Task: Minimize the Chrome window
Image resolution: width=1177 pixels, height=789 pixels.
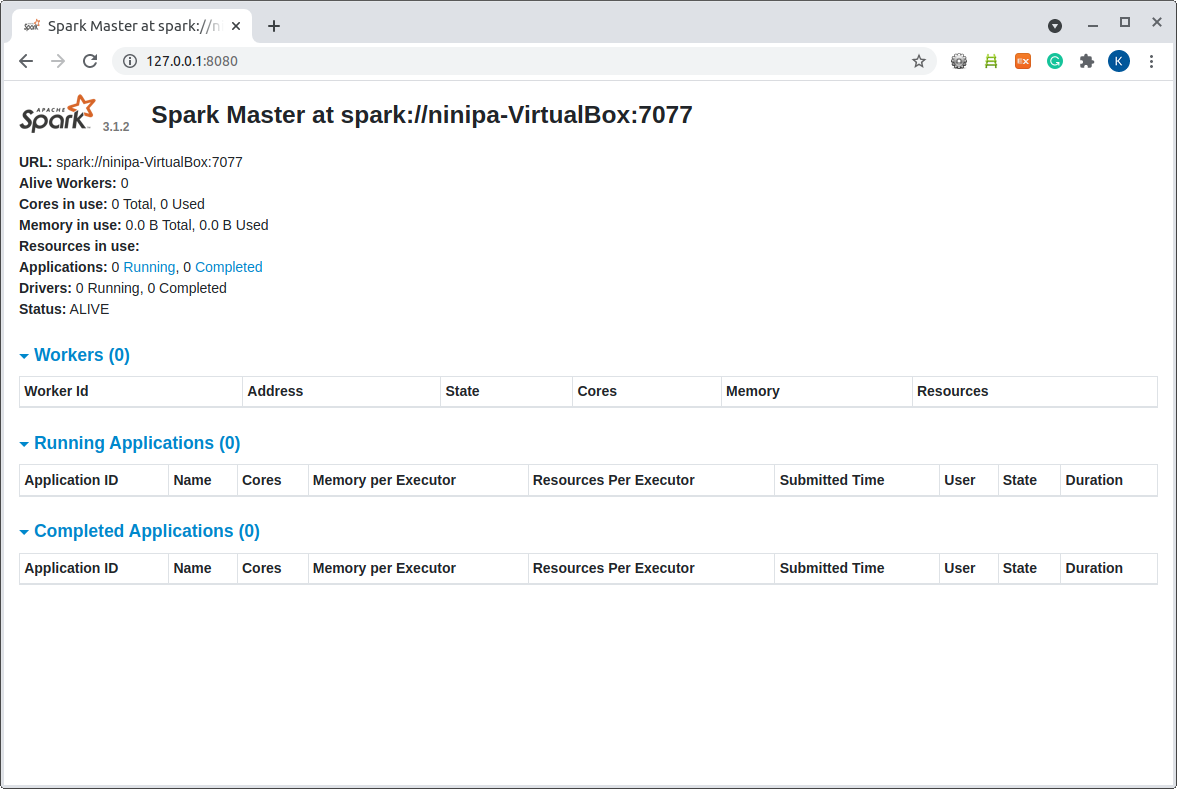Action: tap(1093, 26)
